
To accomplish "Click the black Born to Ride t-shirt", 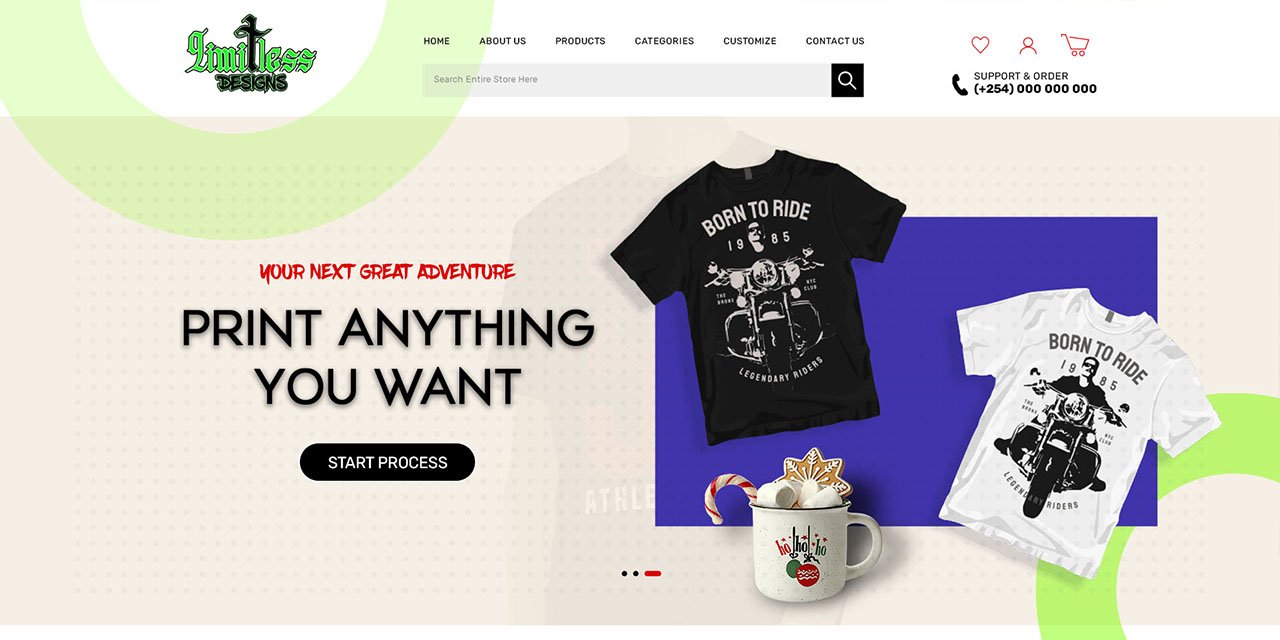I will point(757,295).
